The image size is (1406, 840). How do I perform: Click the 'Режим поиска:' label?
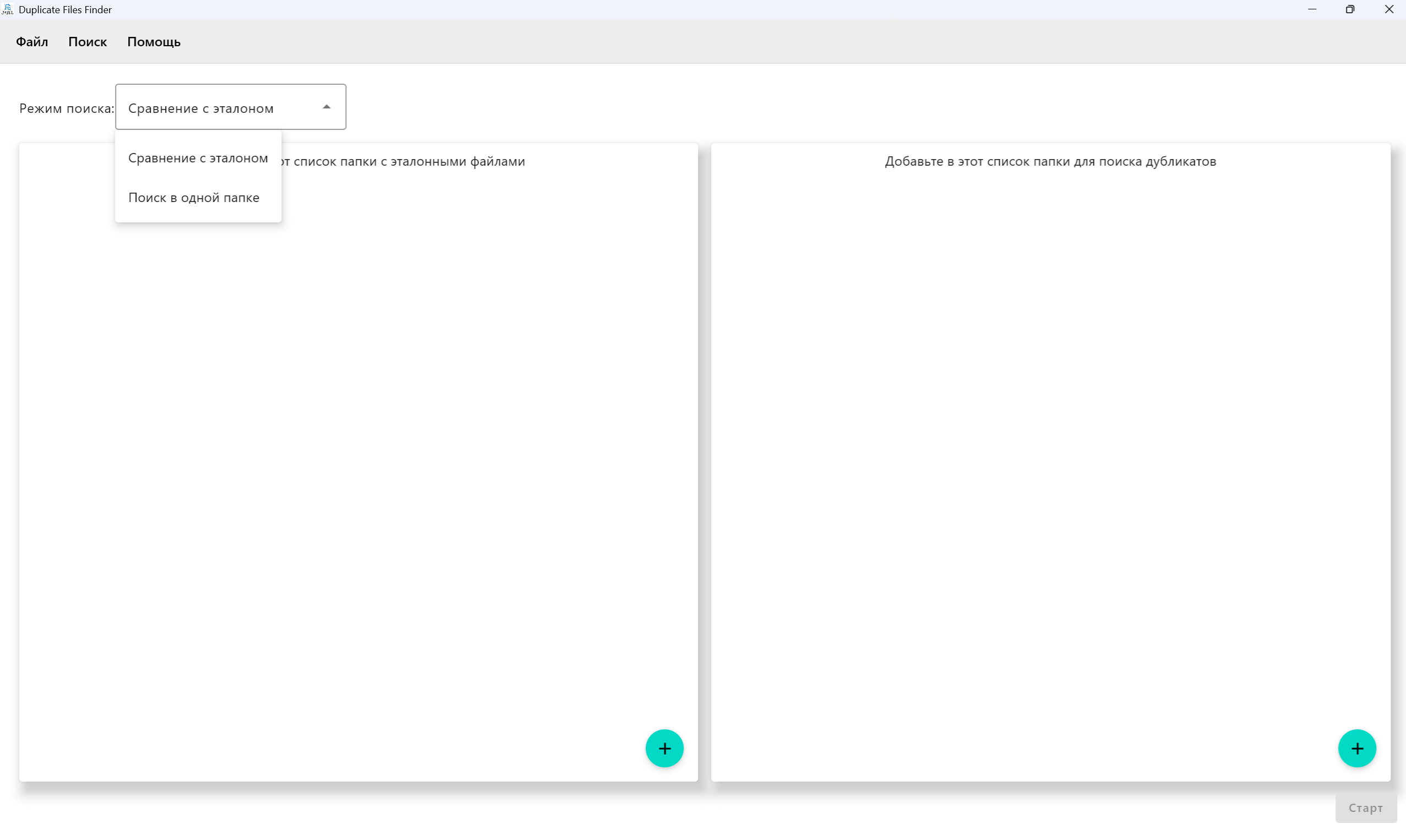click(67, 108)
